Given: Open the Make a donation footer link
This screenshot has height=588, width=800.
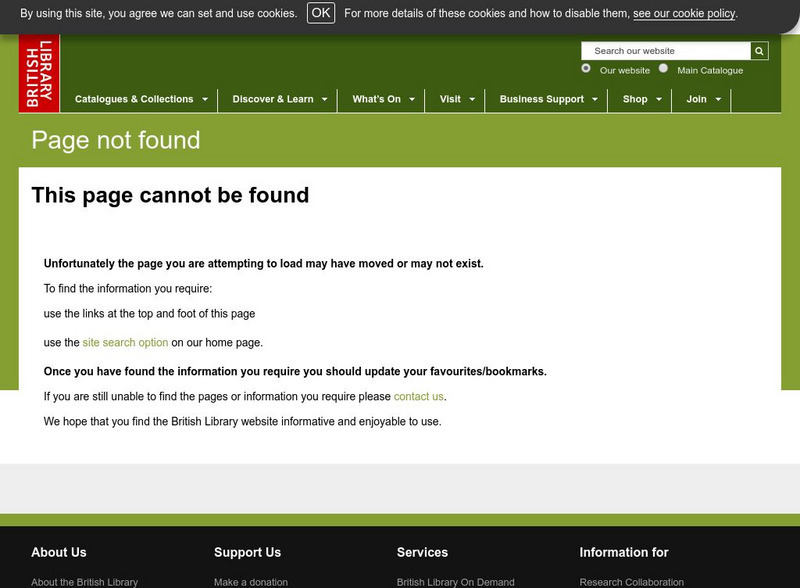Looking at the screenshot, I should point(251,582).
